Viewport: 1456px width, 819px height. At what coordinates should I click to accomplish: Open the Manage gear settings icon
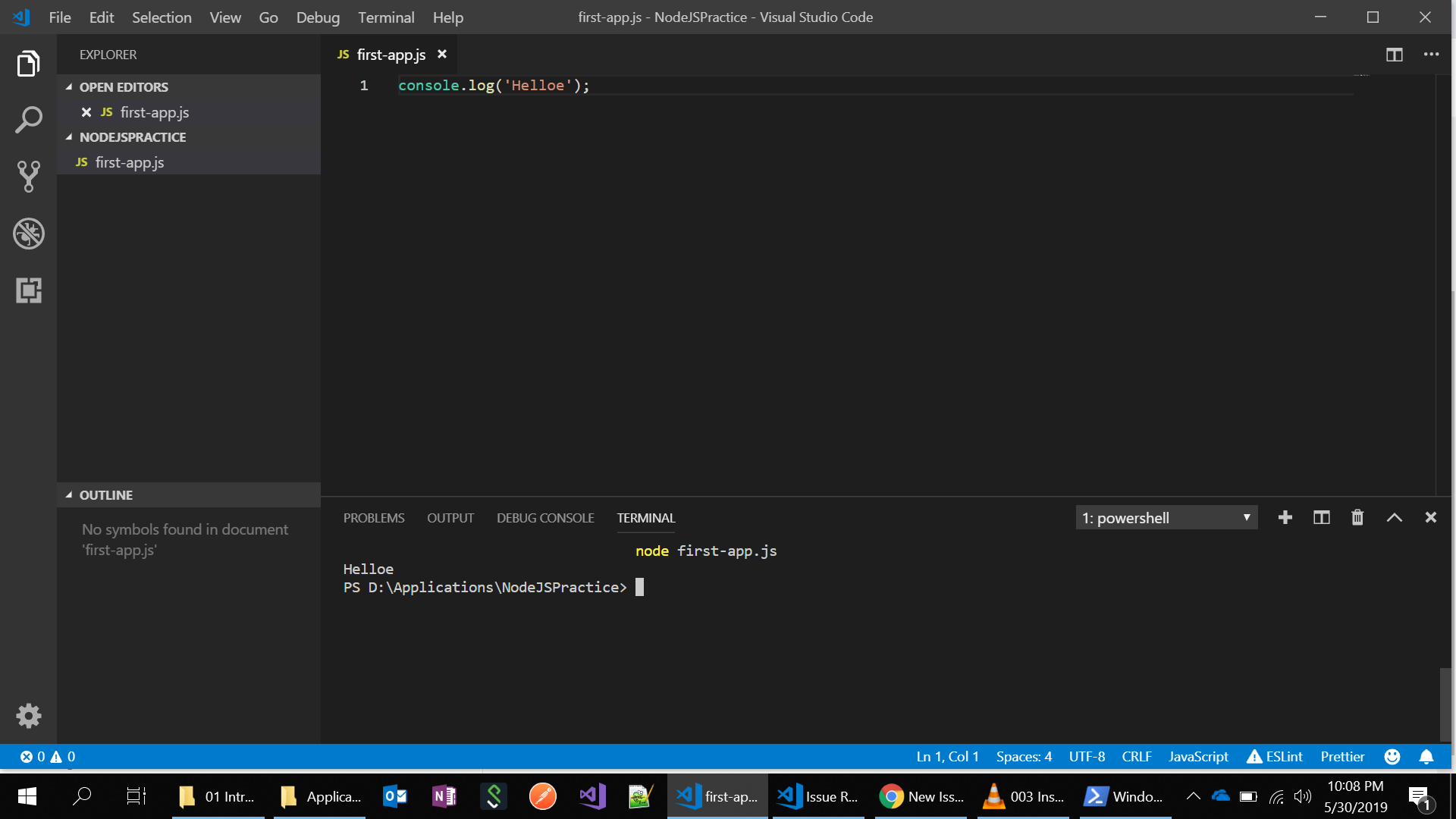[x=28, y=716]
